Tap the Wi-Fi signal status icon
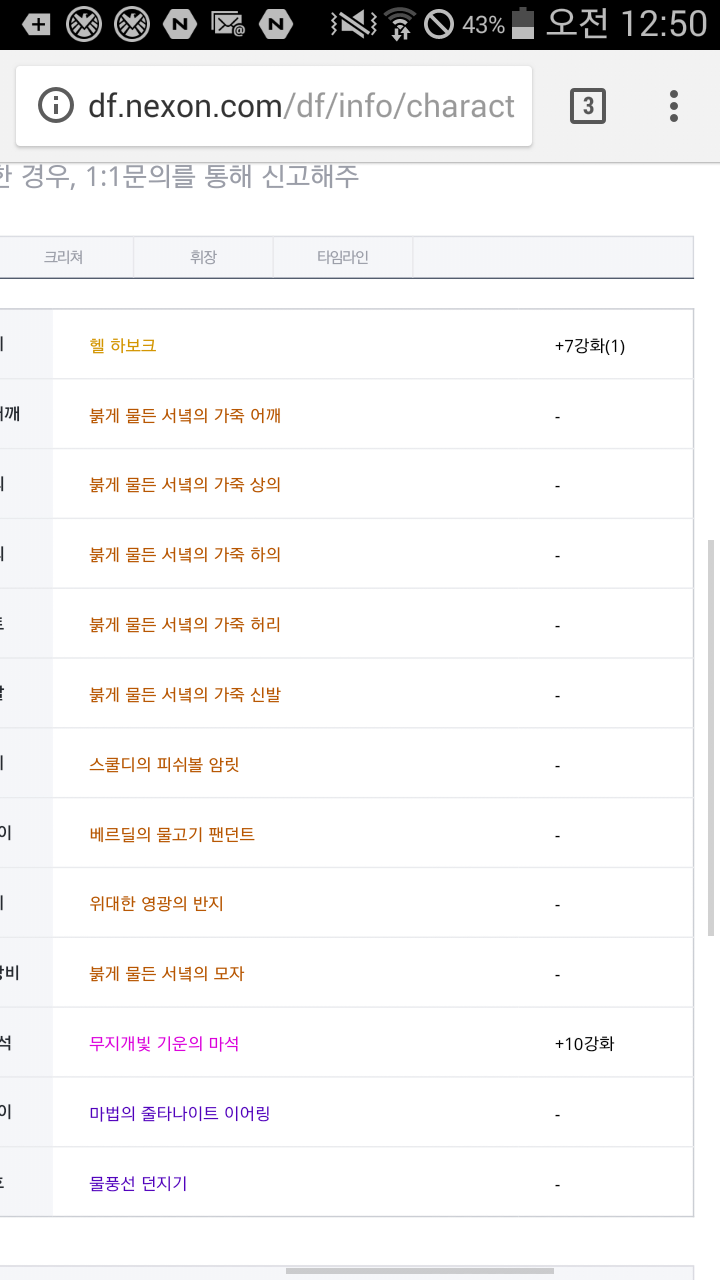 (400, 23)
